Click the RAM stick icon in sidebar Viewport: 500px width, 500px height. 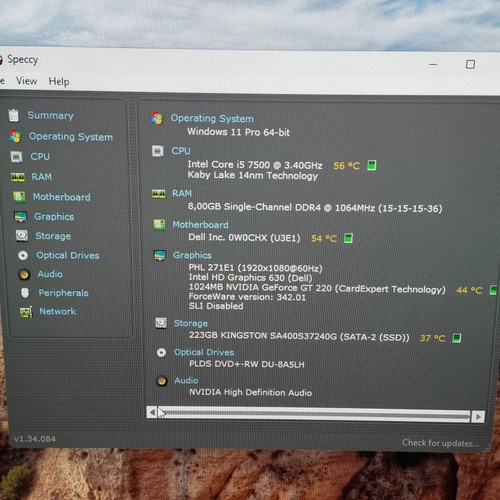point(18,177)
